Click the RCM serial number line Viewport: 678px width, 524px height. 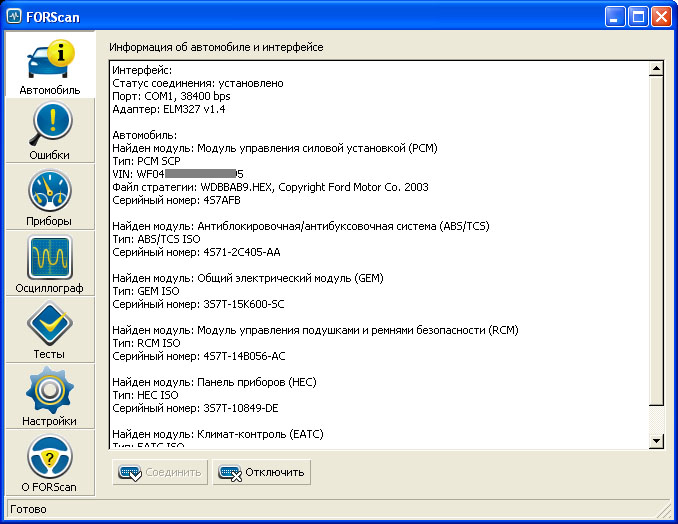coord(199,356)
